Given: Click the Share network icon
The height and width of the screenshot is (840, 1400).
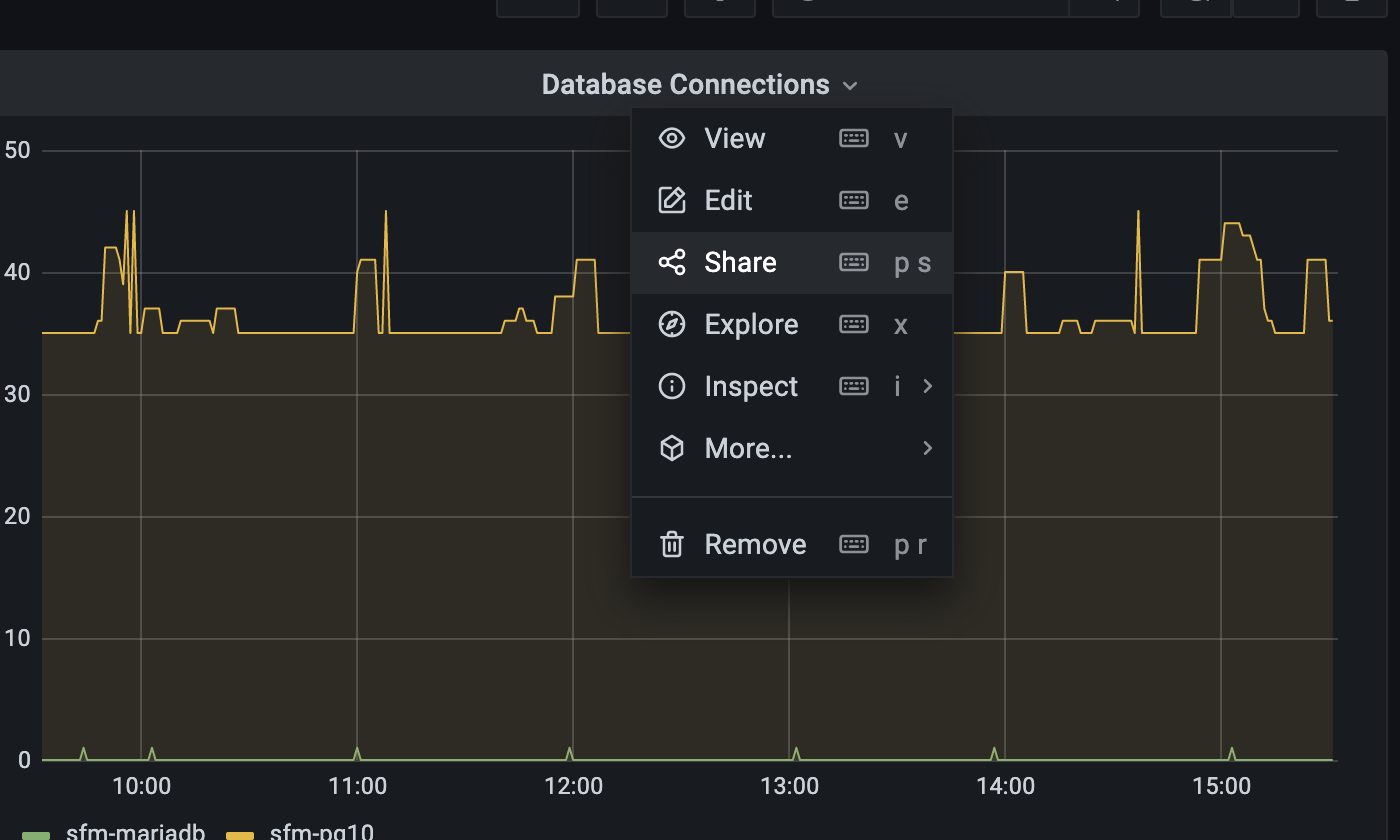Looking at the screenshot, I should pyautogui.click(x=671, y=262).
